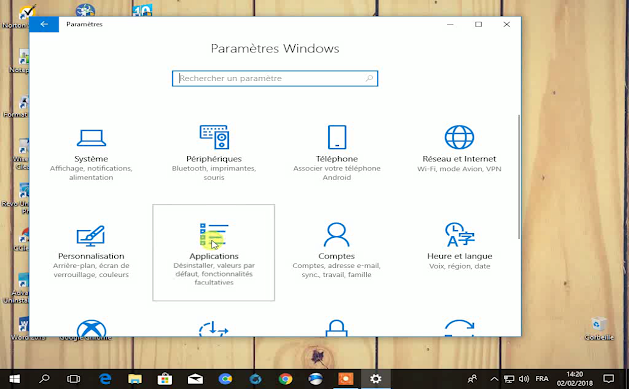Open the orange recorder app in taskbar
This screenshot has width=629, height=389.
click(345, 379)
